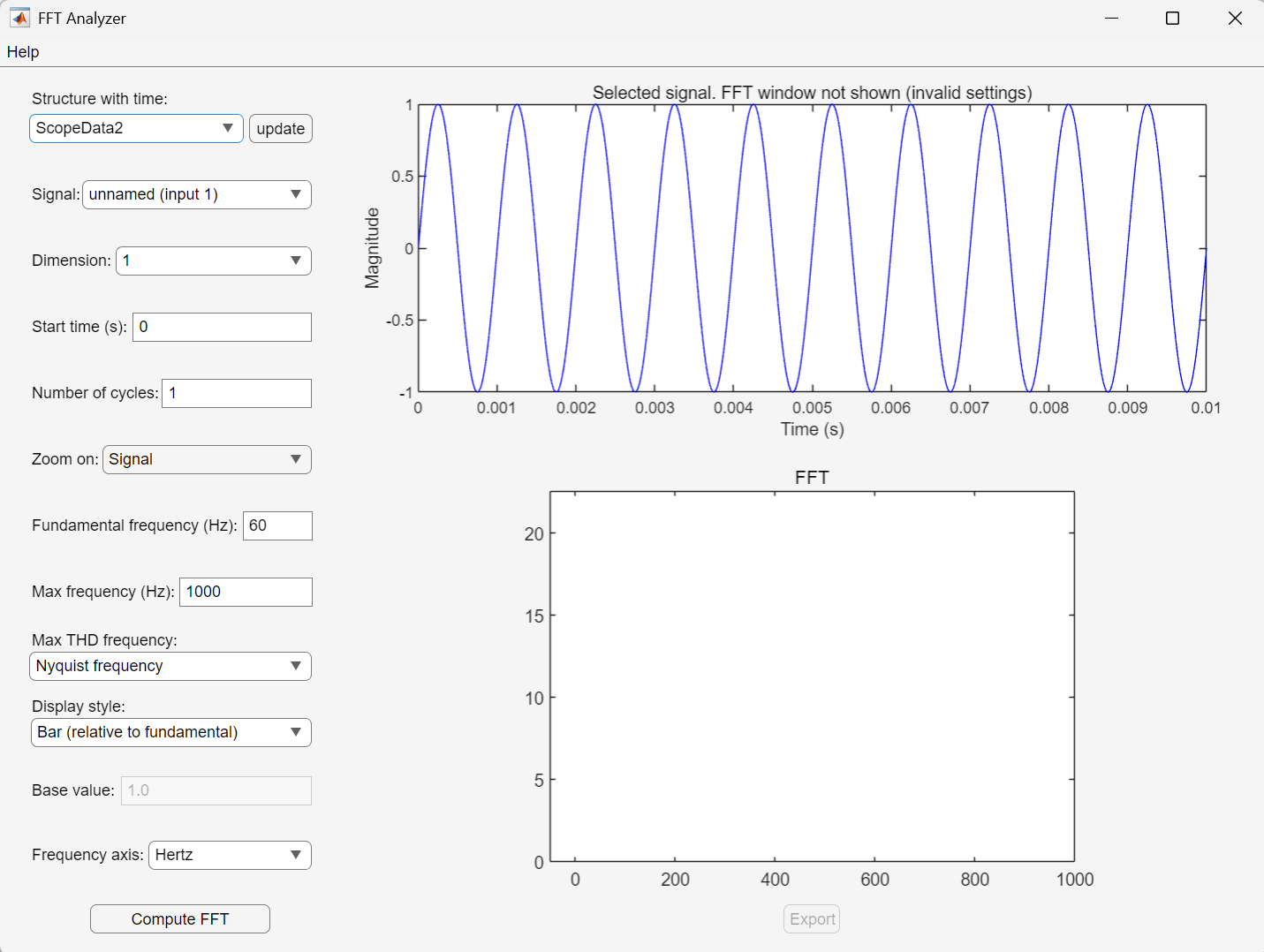Click the FFT plot title
1264x952 pixels.
tap(812, 478)
